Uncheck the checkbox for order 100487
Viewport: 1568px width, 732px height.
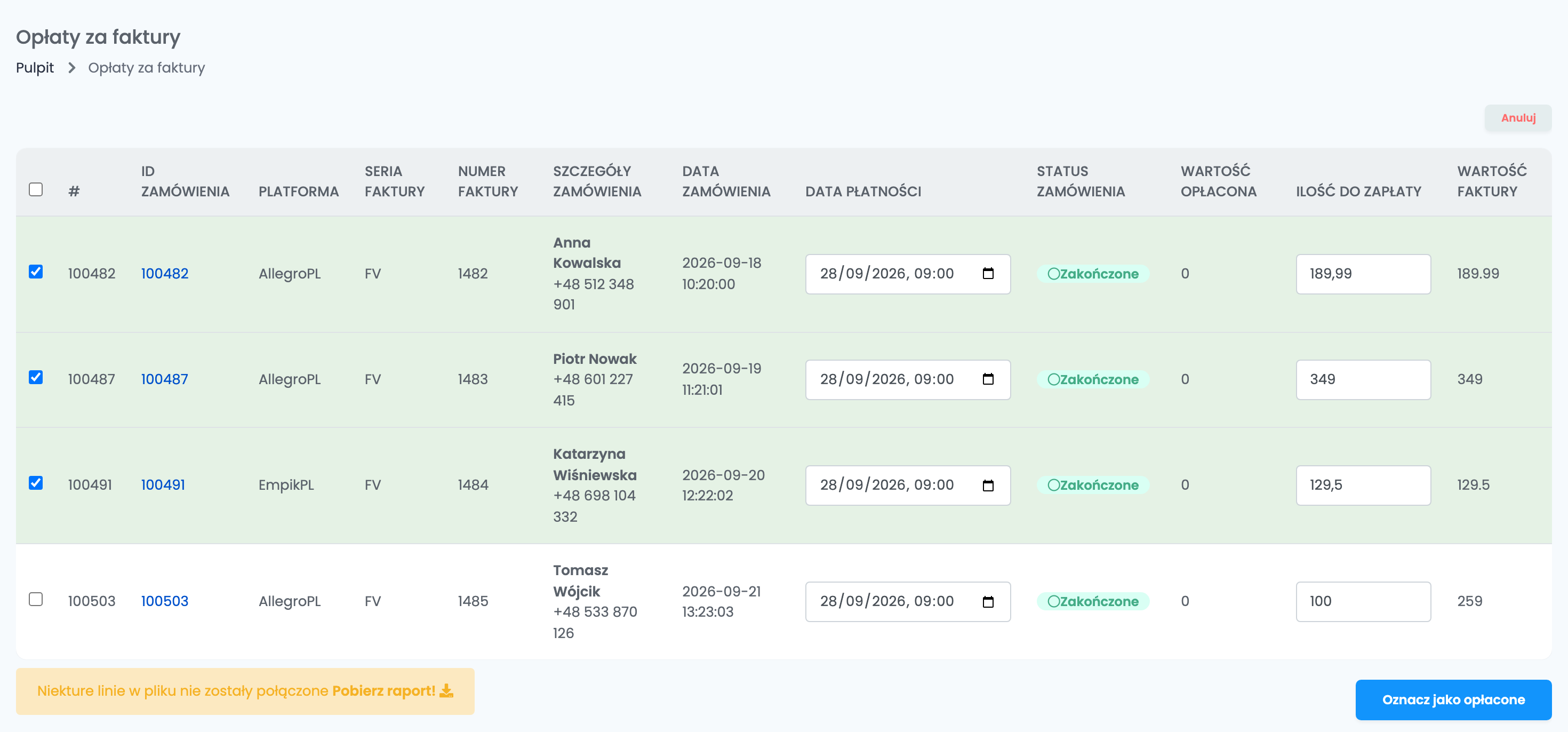point(36,377)
